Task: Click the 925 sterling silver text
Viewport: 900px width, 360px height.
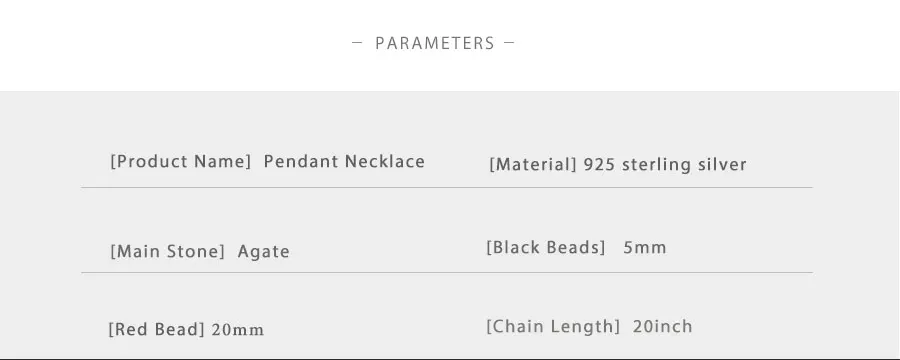Action: point(665,165)
